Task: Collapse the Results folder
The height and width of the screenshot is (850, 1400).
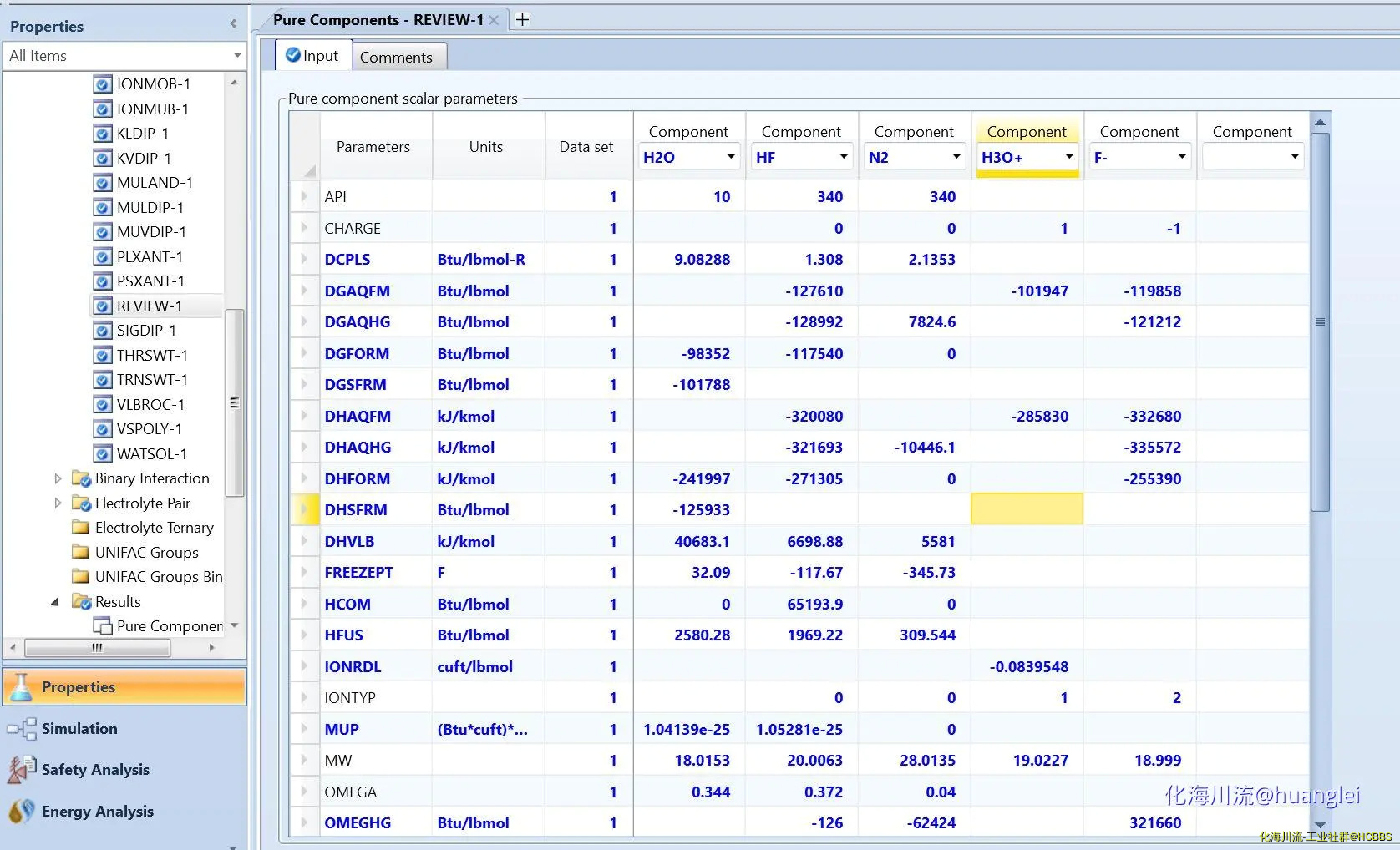Action: pyautogui.click(x=55, y=602)
